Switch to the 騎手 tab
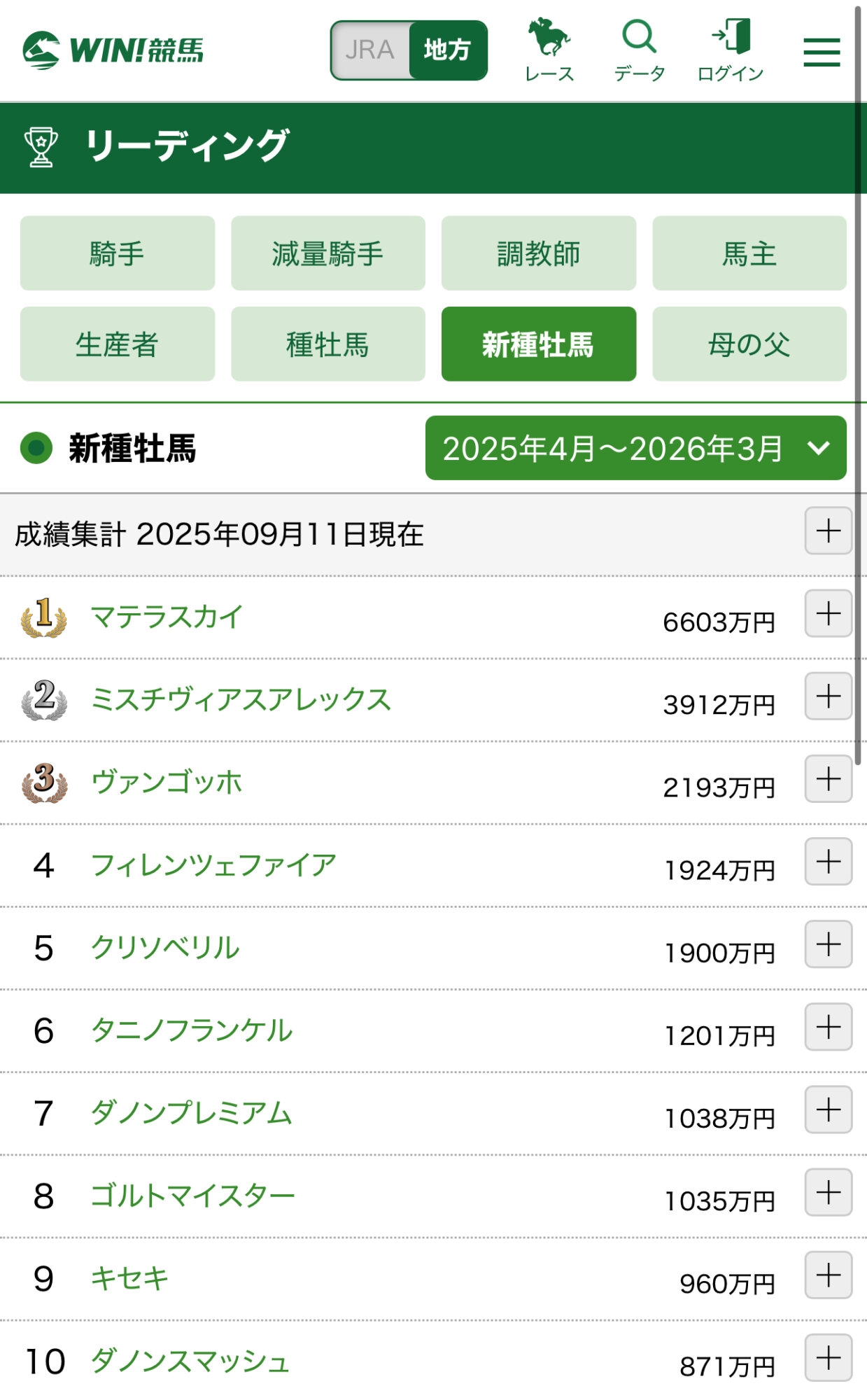The image size is (867, 1400). pyautogui.click(x=118, y=253)
